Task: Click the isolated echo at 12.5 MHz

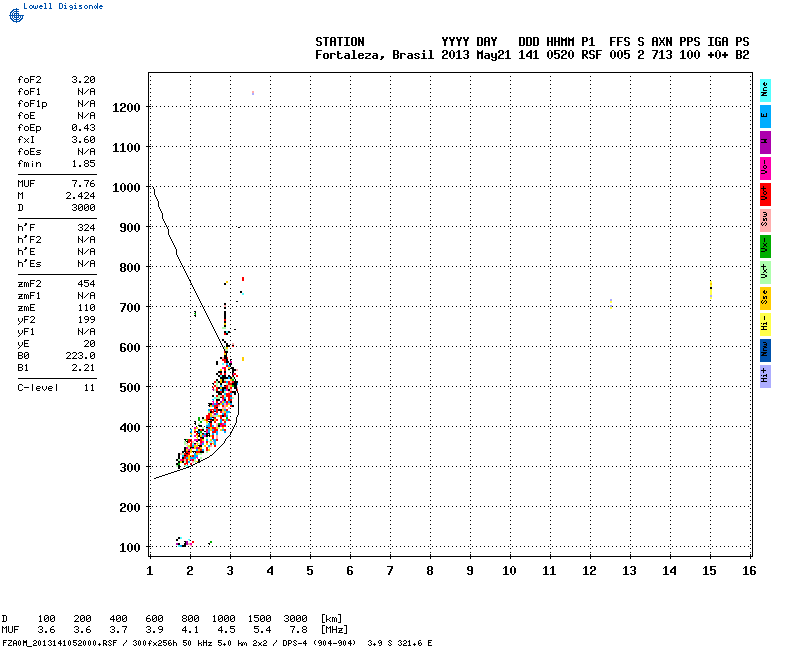Action: point(611,304)
